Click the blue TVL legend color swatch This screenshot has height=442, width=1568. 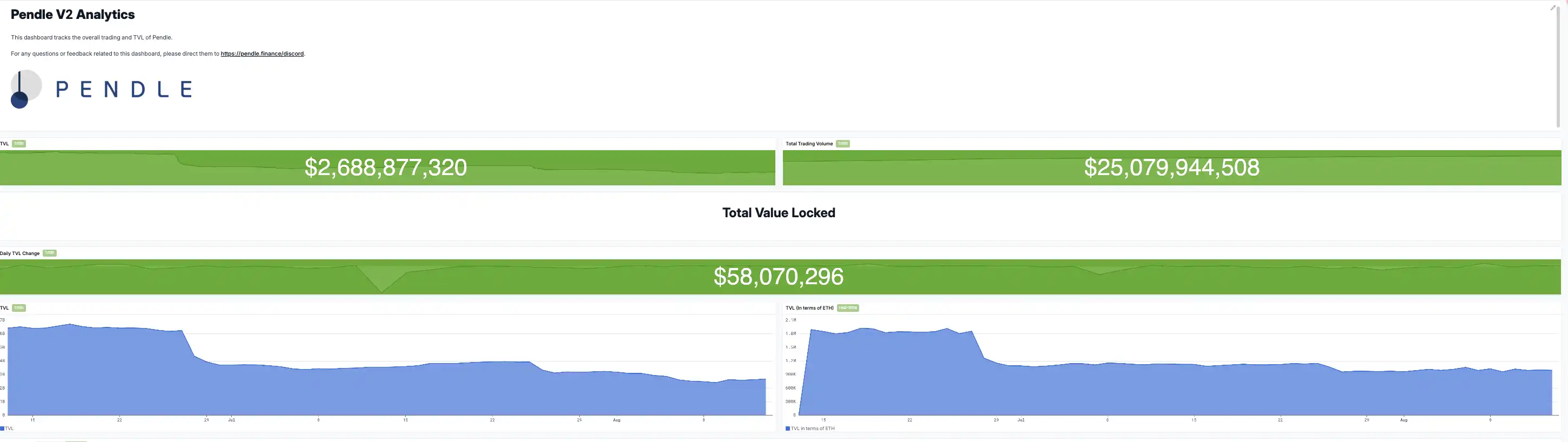3,428
